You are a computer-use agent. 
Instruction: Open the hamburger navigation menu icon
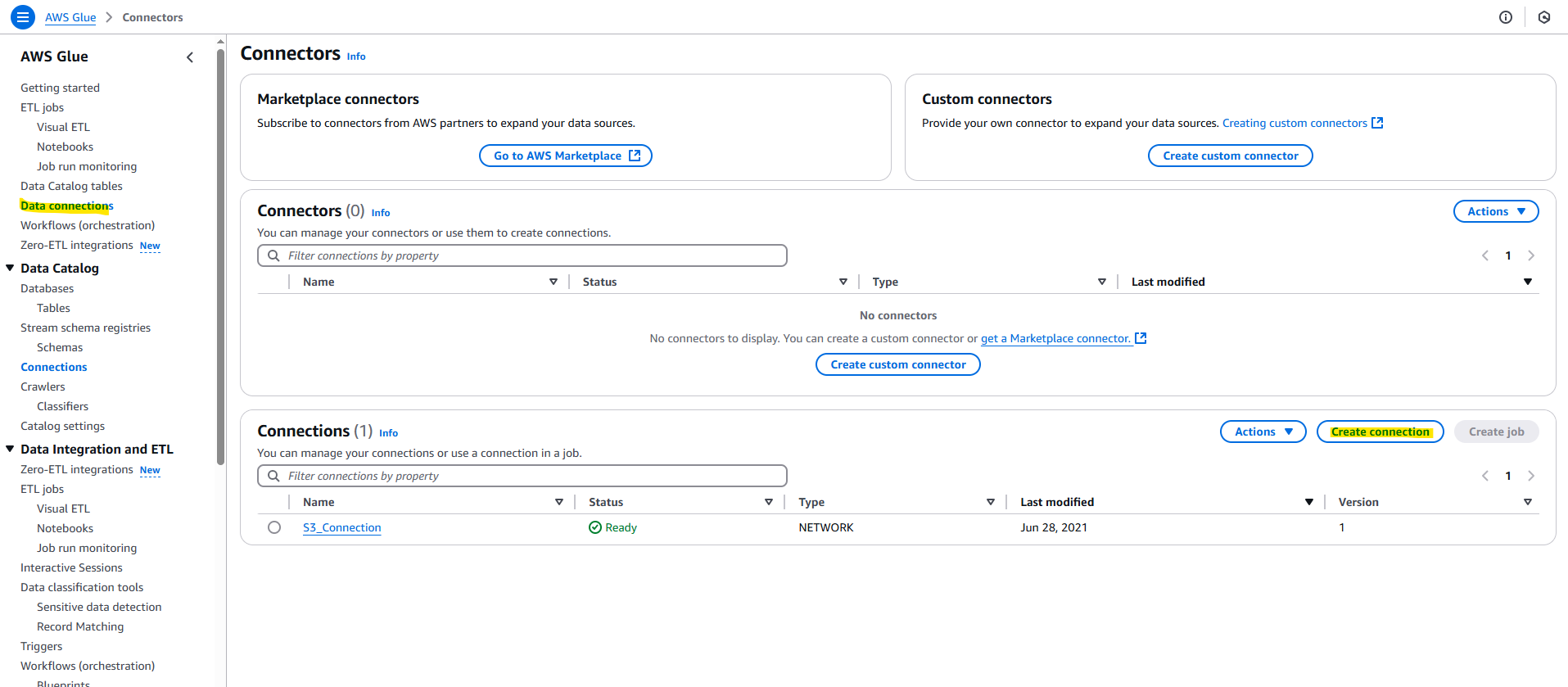[x=23, y=16]
